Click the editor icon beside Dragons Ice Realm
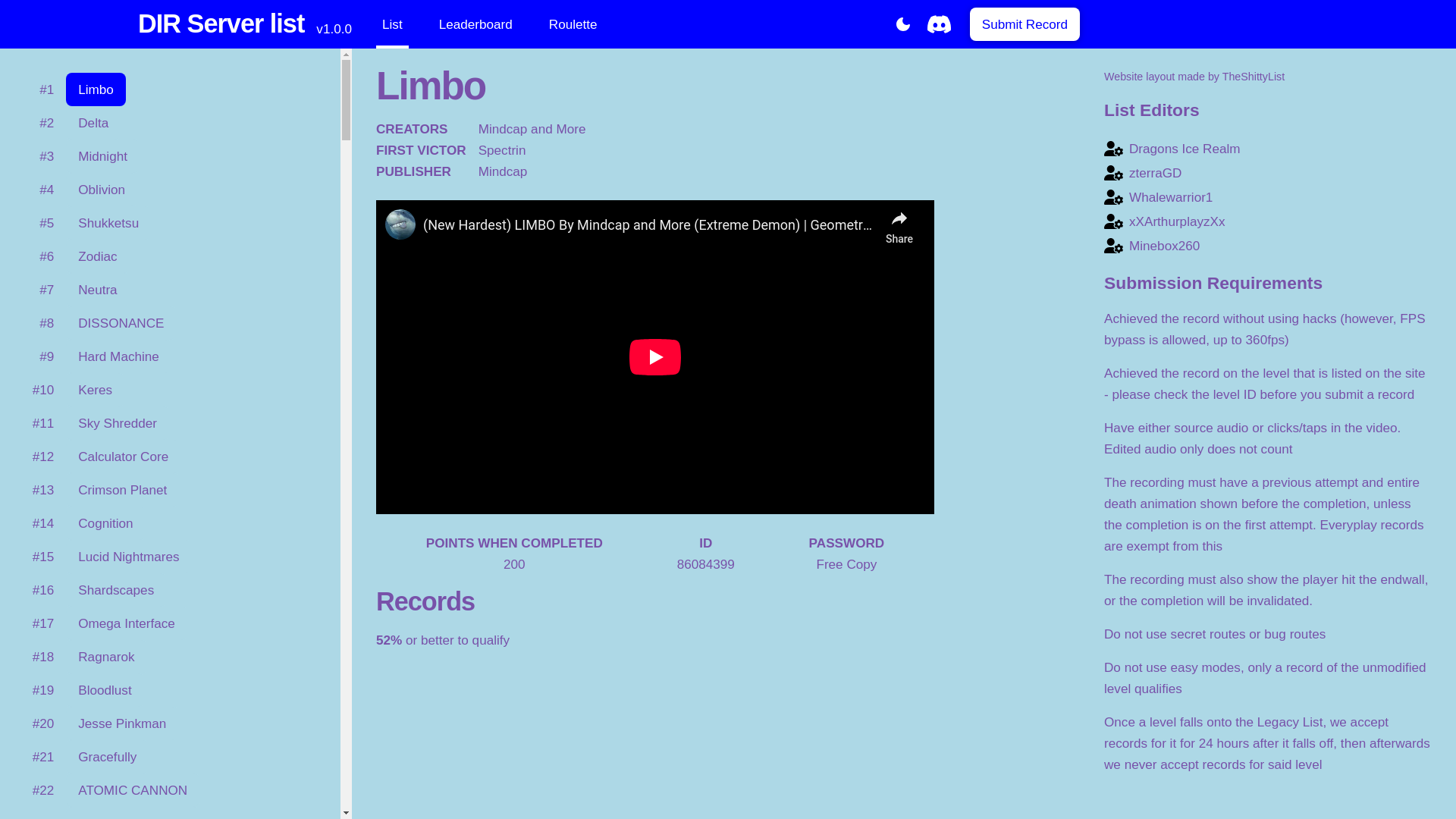1456x819 pixels. tap(1113, 149)
